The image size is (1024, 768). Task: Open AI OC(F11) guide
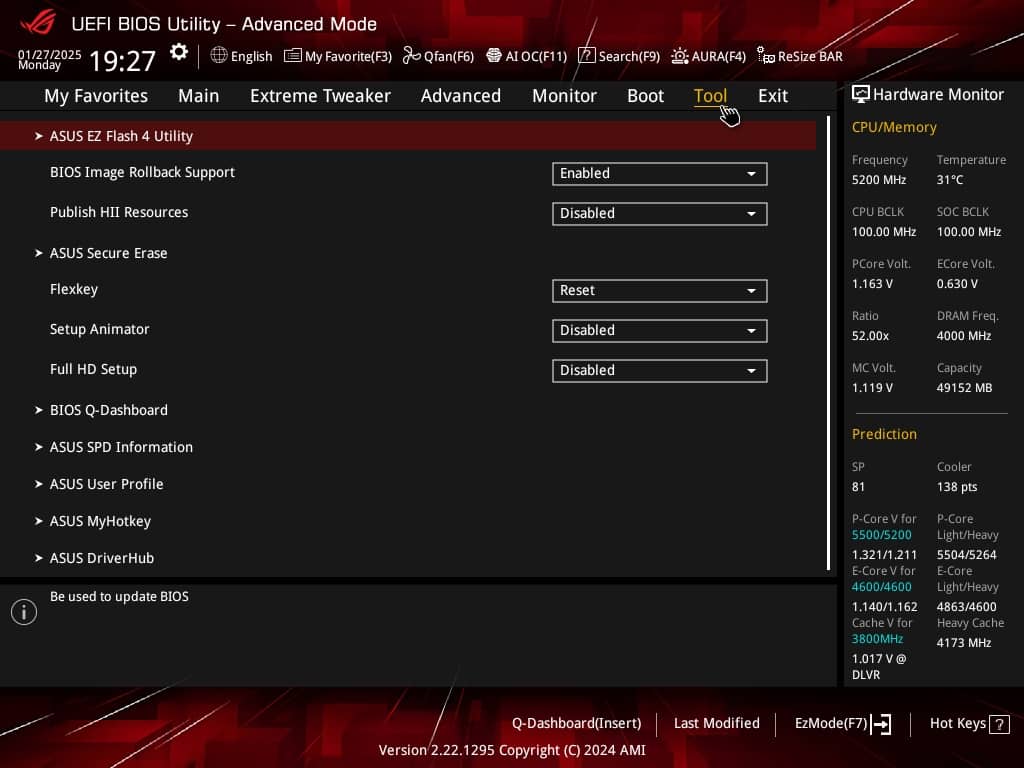527,56
